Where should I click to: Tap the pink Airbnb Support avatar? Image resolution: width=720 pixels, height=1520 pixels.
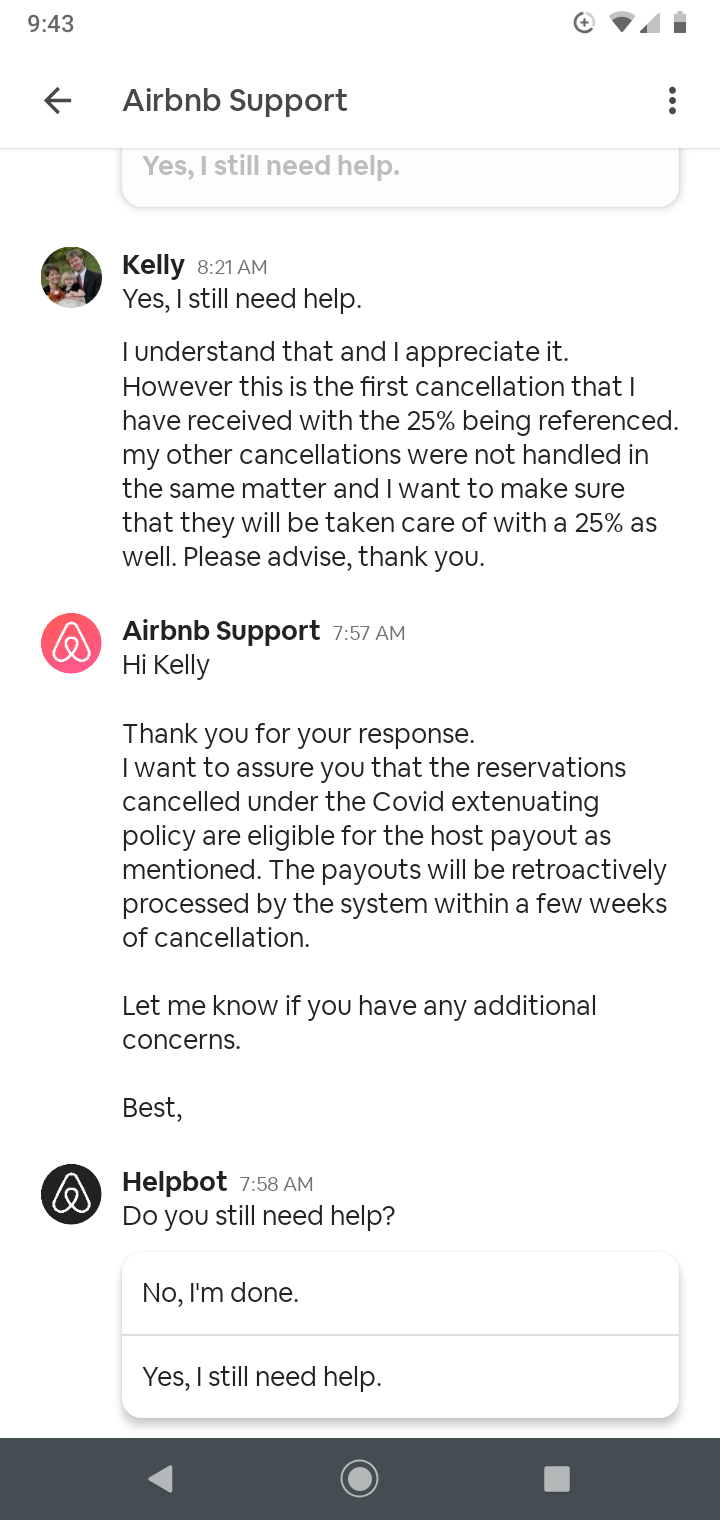tap(71, 643)
